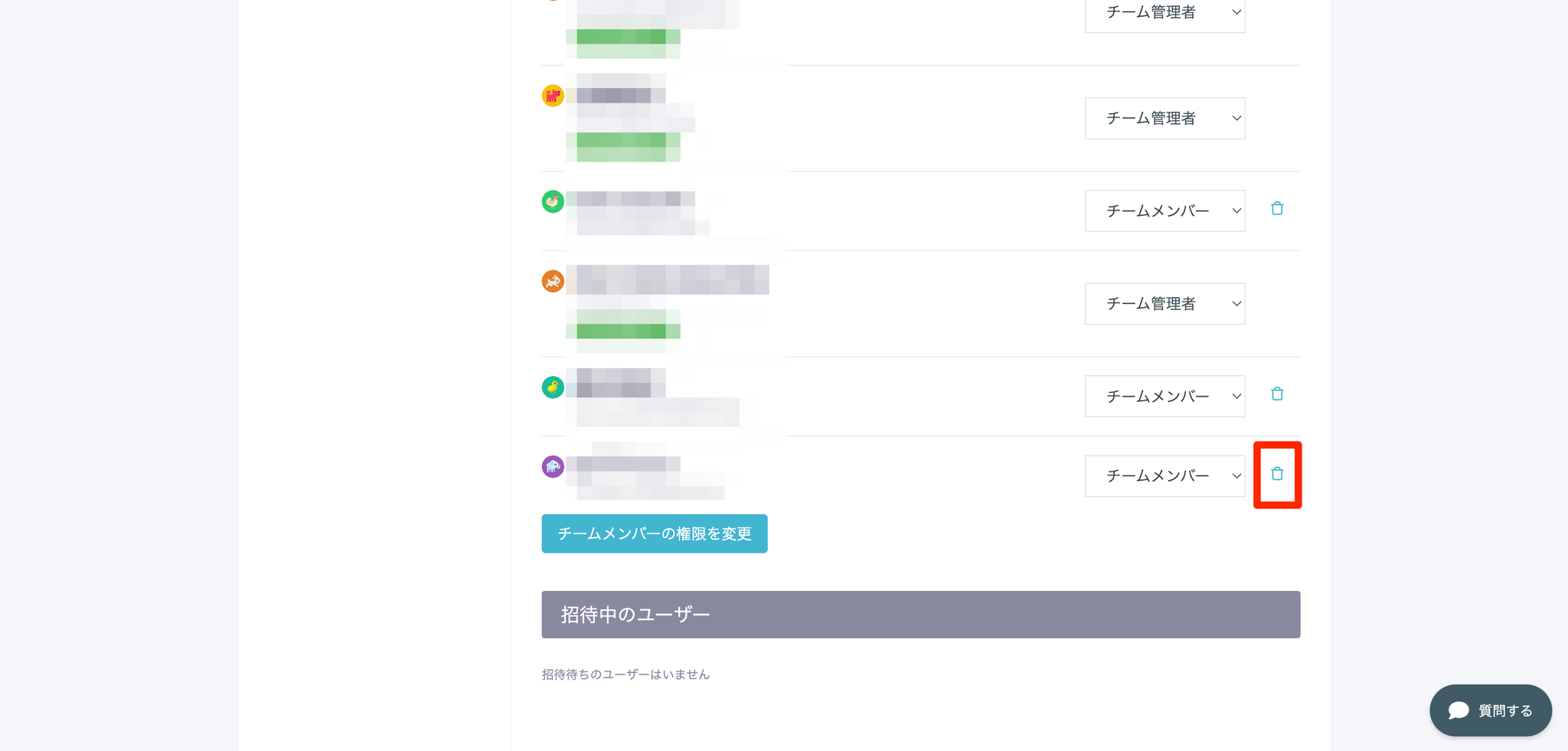Expand チームメンバー dropdown in the chicken avatar row
The height and width of the screenshot is (751, 1568).
point(1165,211)
